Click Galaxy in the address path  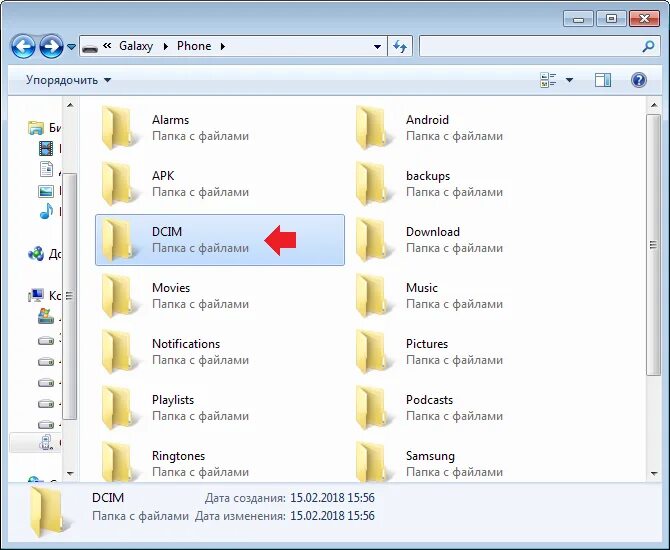click(136, 46)
